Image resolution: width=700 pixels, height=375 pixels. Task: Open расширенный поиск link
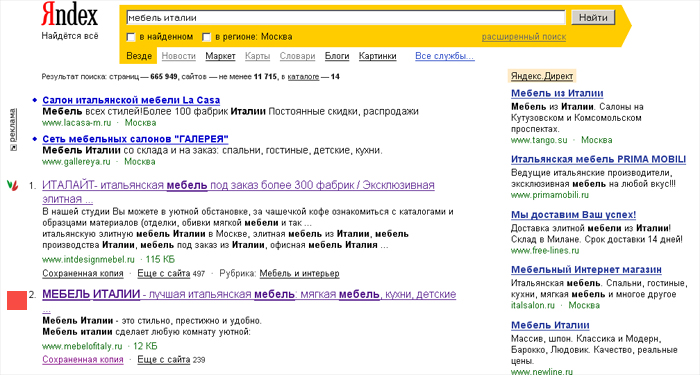[524, 37]
